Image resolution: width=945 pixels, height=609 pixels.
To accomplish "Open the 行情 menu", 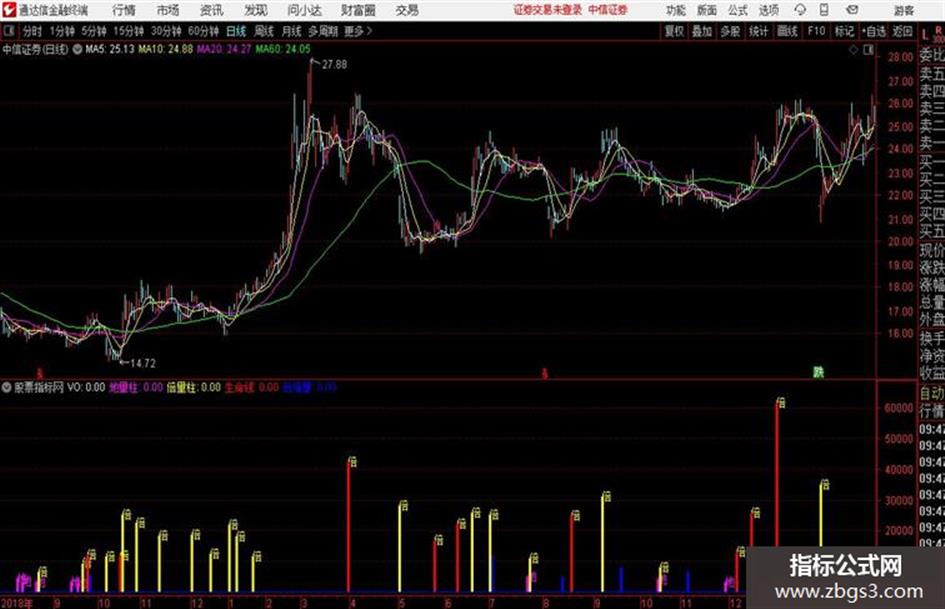I will [124, 10].
